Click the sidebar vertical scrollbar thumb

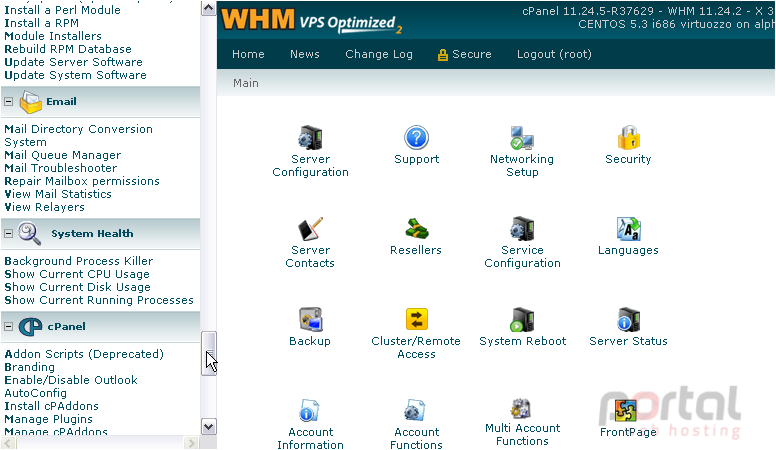pos(208,353)
